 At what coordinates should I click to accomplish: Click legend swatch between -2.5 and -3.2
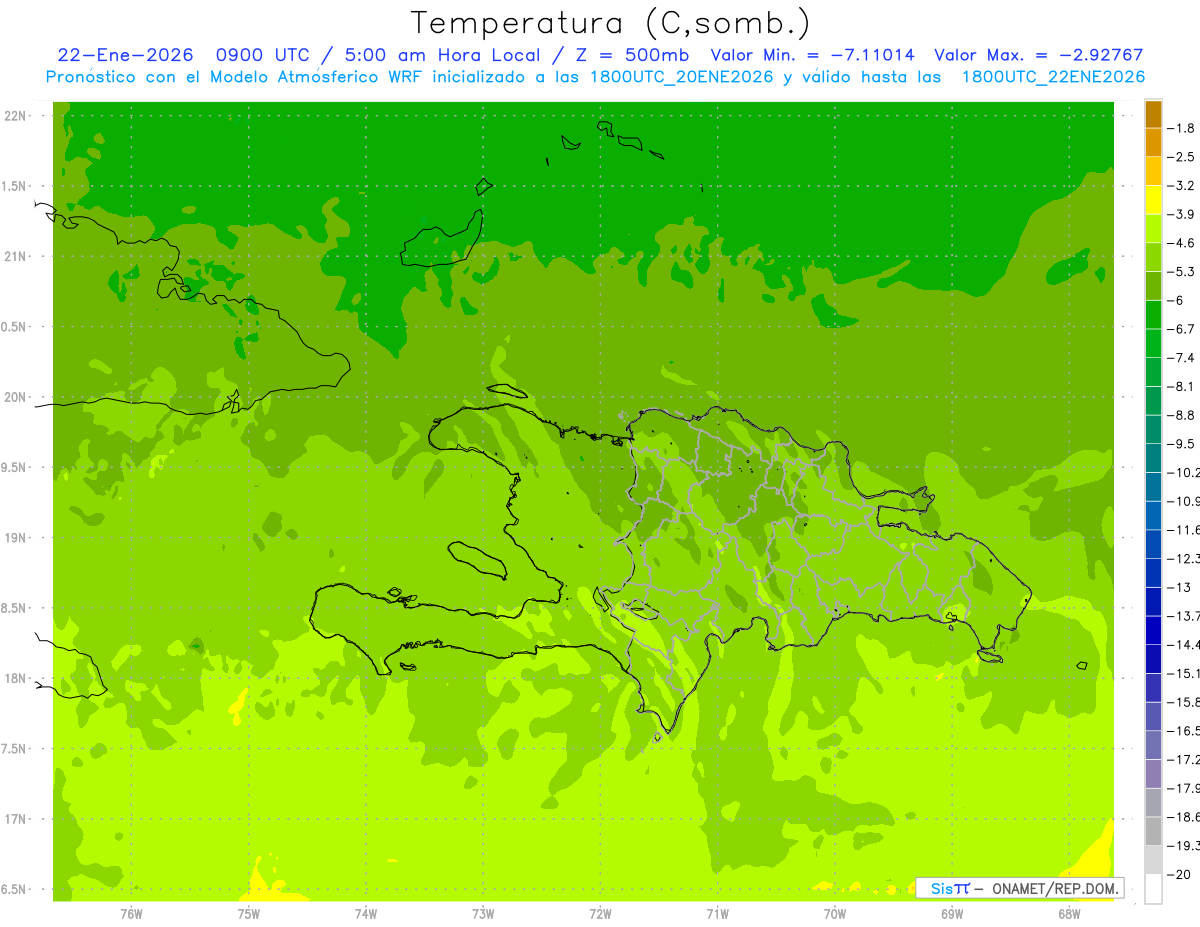coord(1154,171)
